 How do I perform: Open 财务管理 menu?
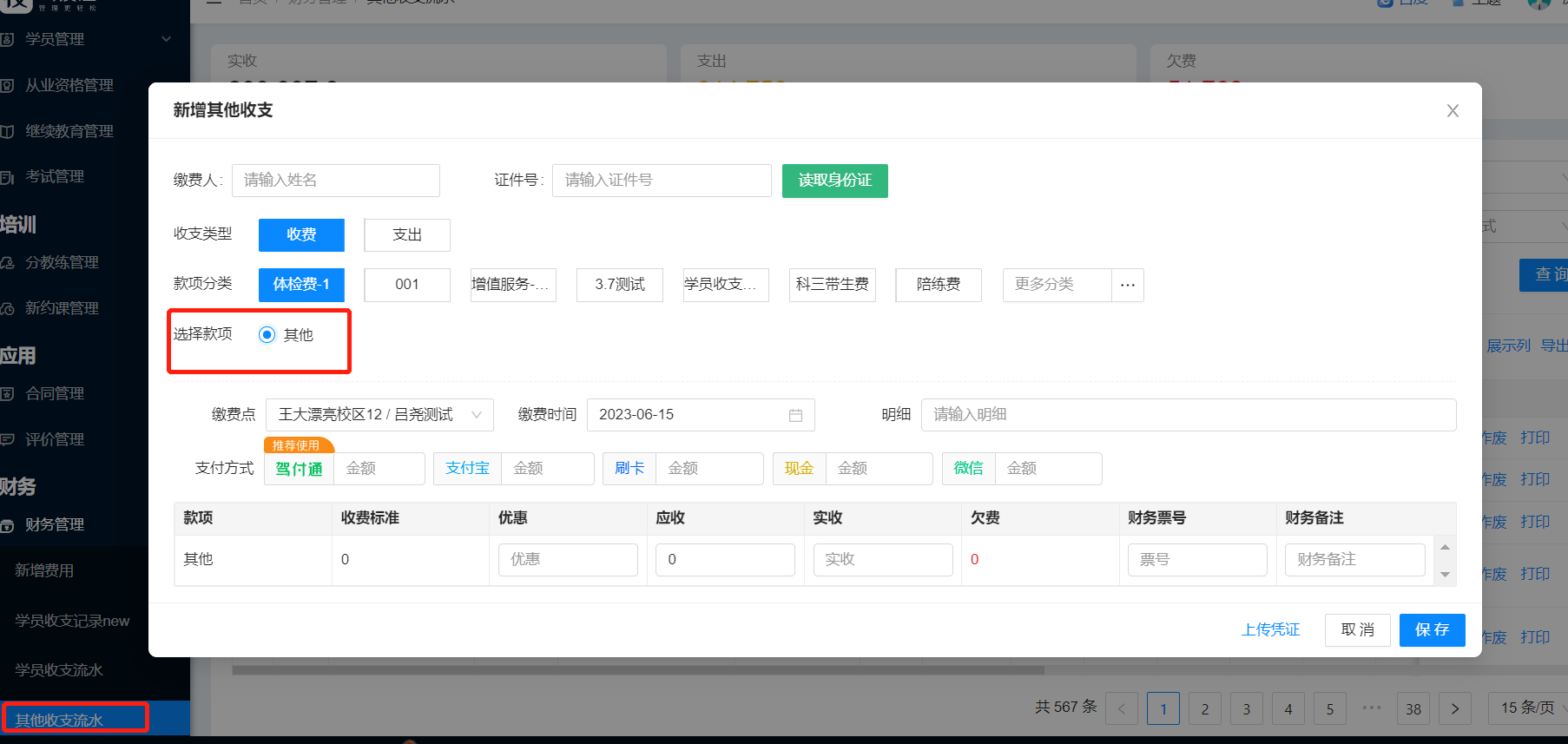click(55, 524)
